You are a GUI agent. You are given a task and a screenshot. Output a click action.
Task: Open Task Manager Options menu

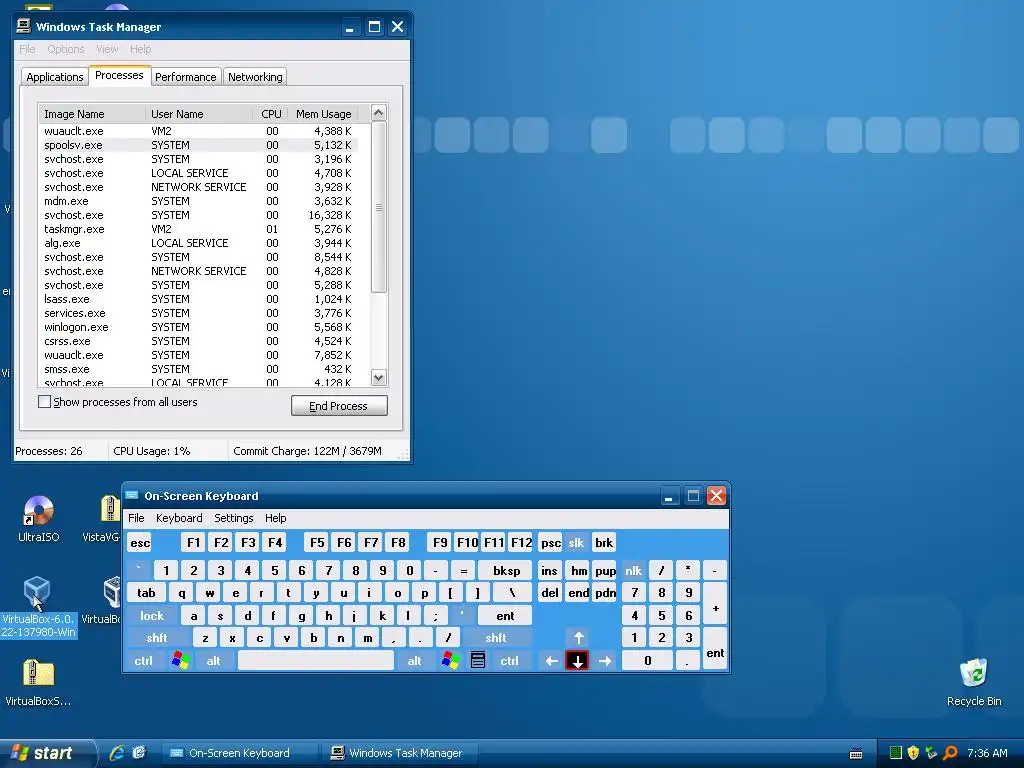66,49
